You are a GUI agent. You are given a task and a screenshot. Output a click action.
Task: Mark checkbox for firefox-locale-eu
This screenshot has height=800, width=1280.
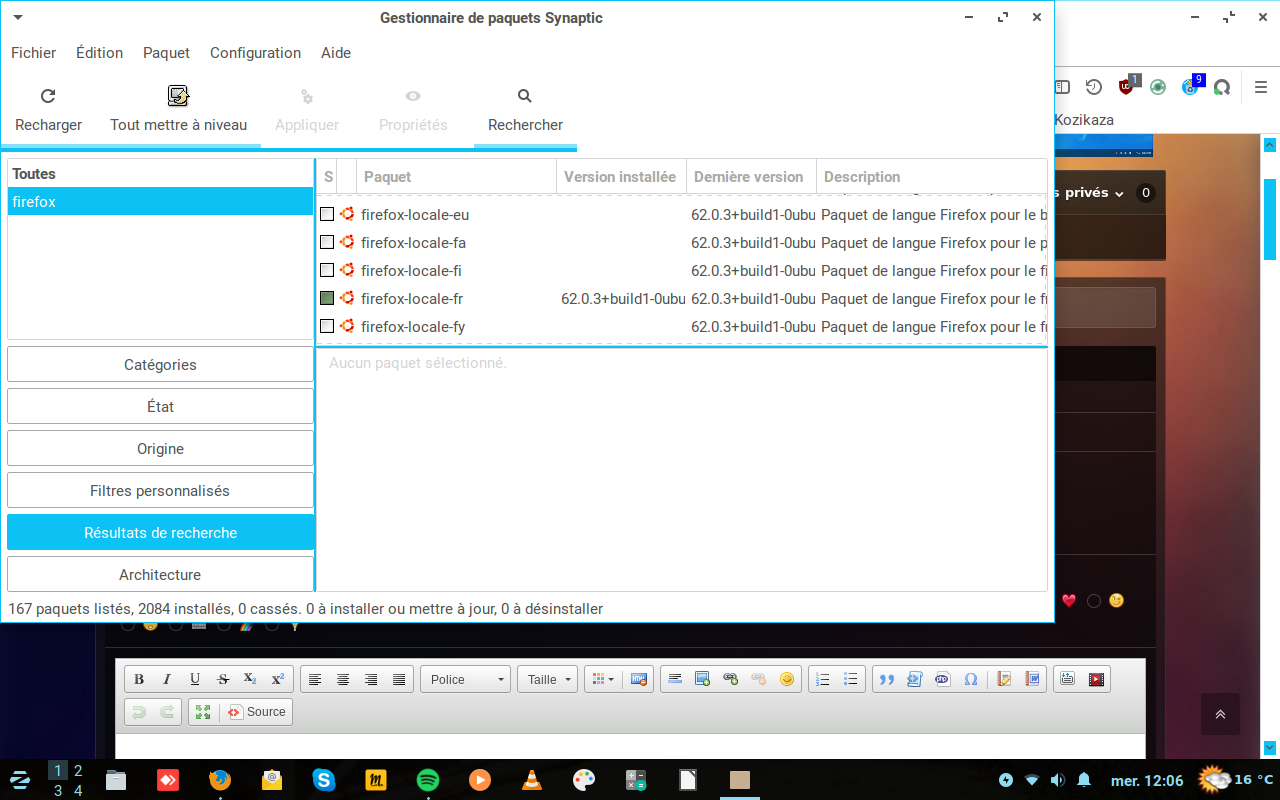click(327, 214)
